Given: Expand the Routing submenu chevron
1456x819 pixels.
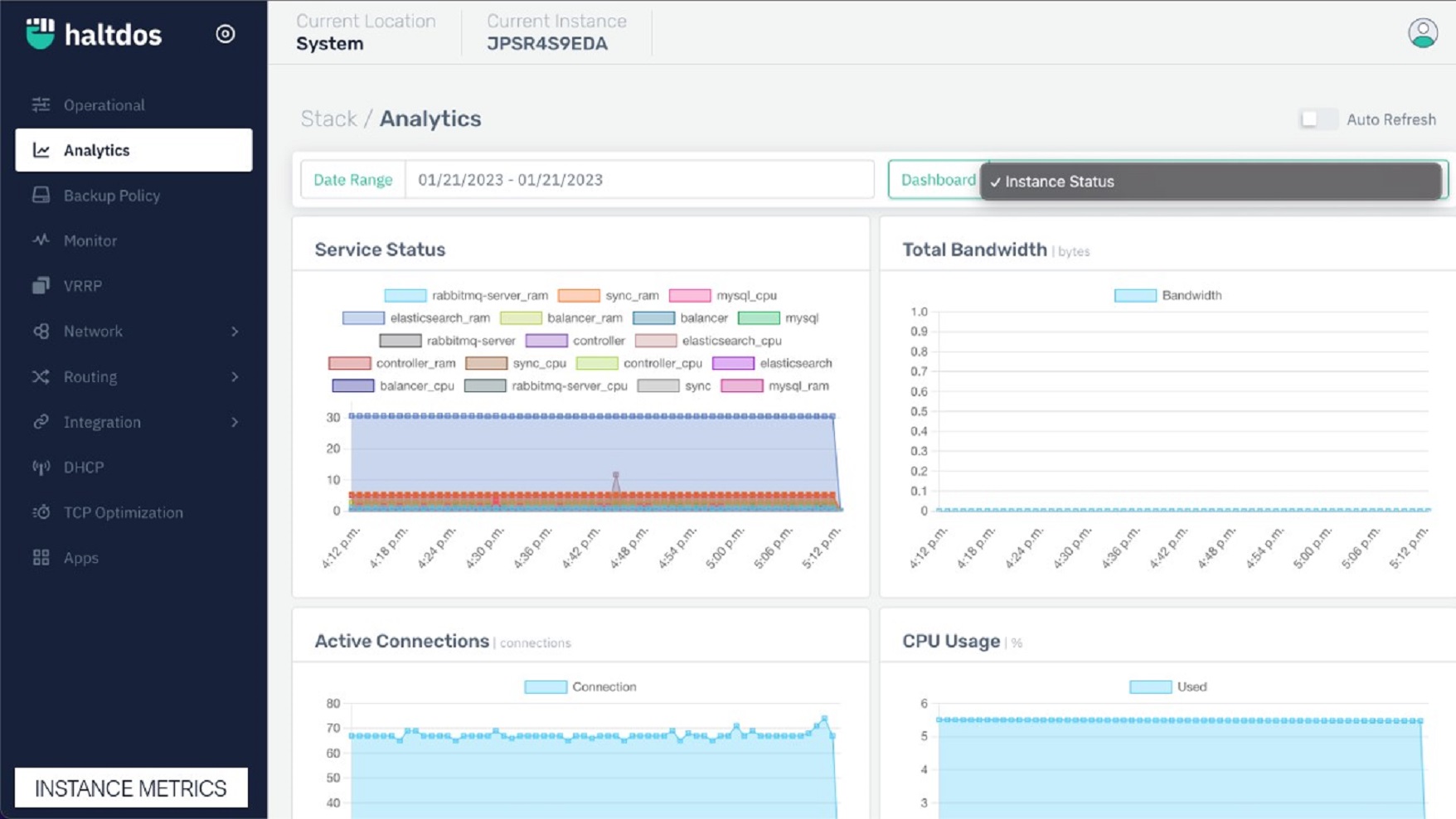Looking at the screenshot, I should (x=235, y=376).
